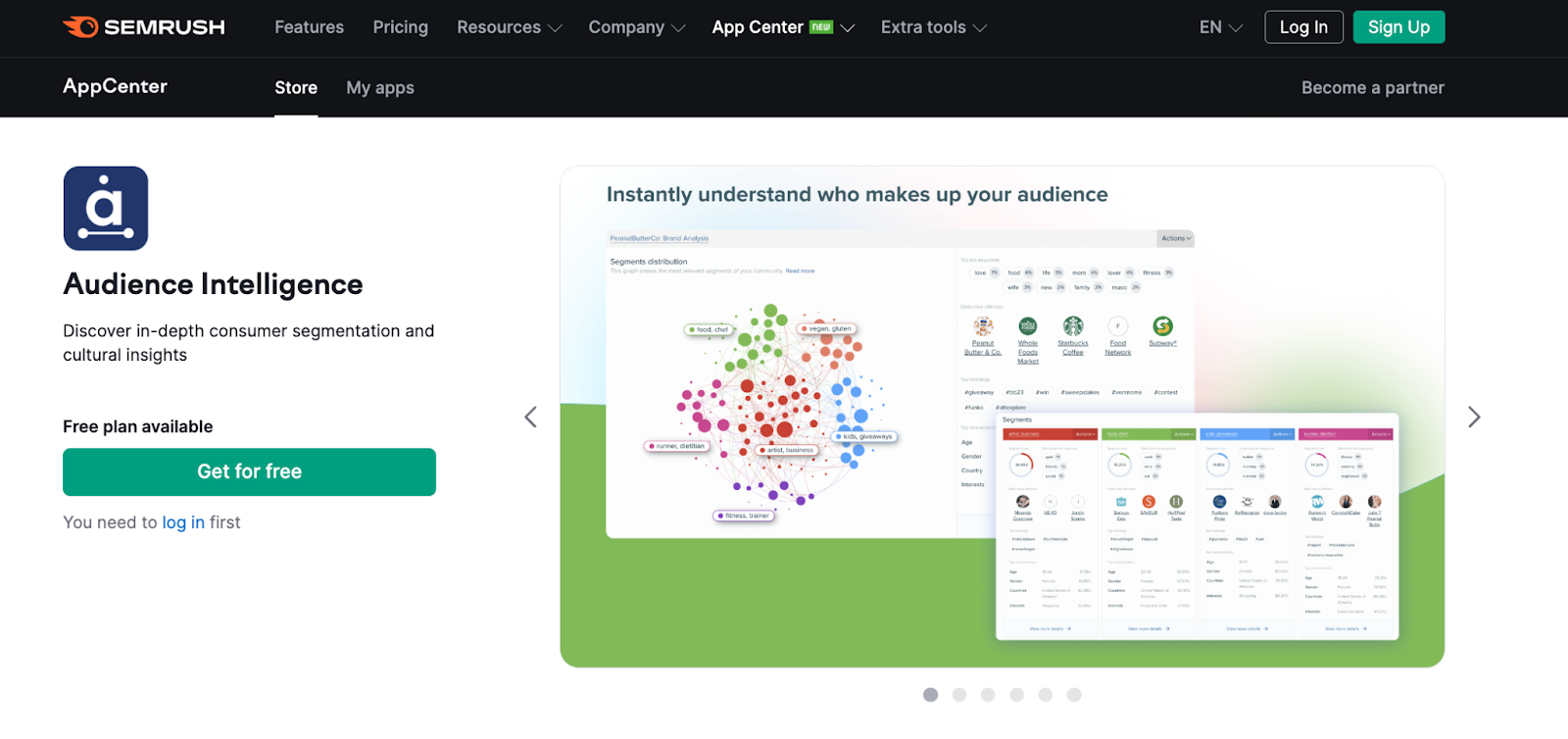Screen dimensions: 1568x739
Task: Select the fourth carousel dot
Action: (x=1017, y=695)
